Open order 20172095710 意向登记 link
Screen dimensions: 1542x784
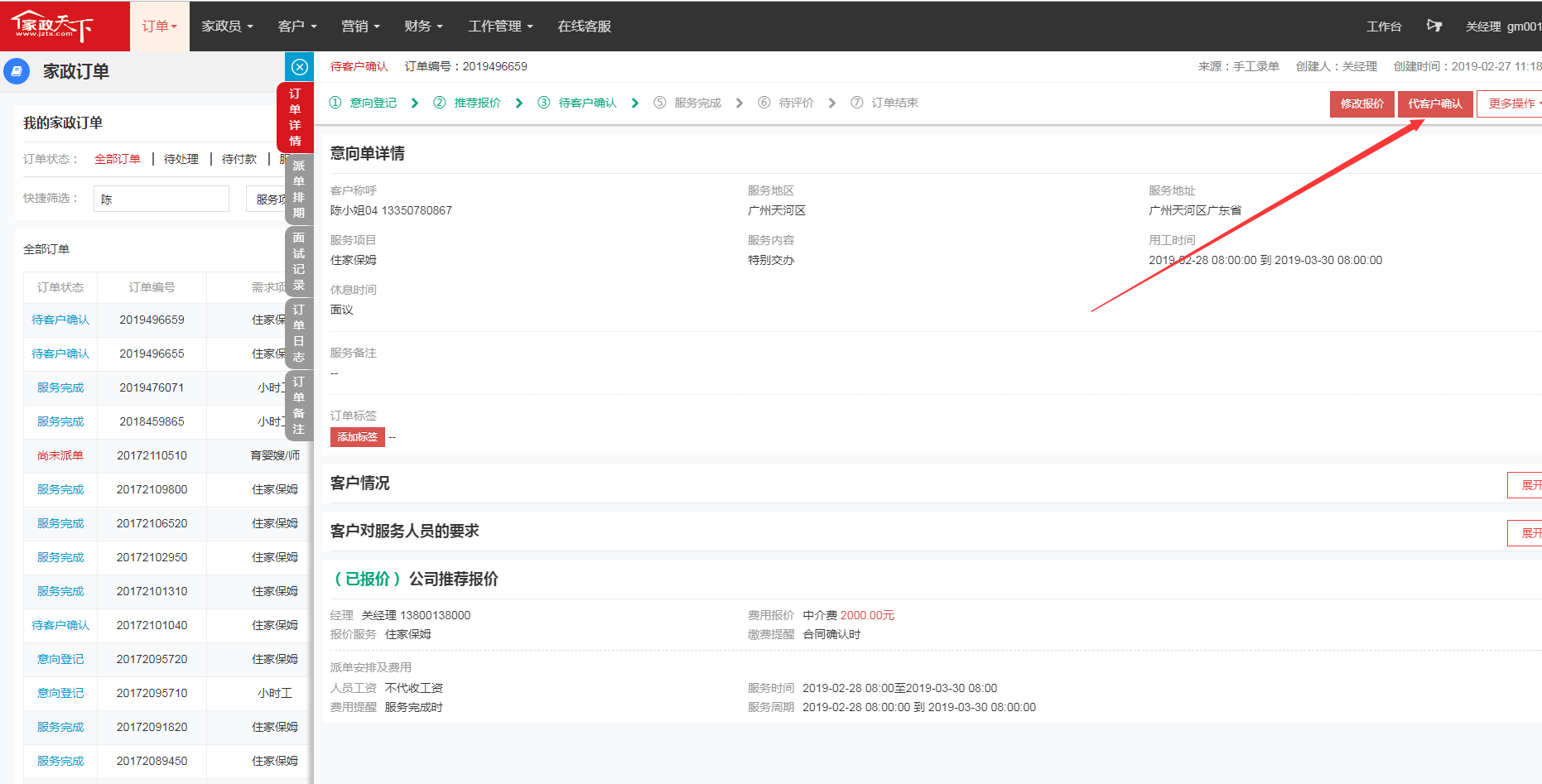pyautogui.click(x=60, y=693)
